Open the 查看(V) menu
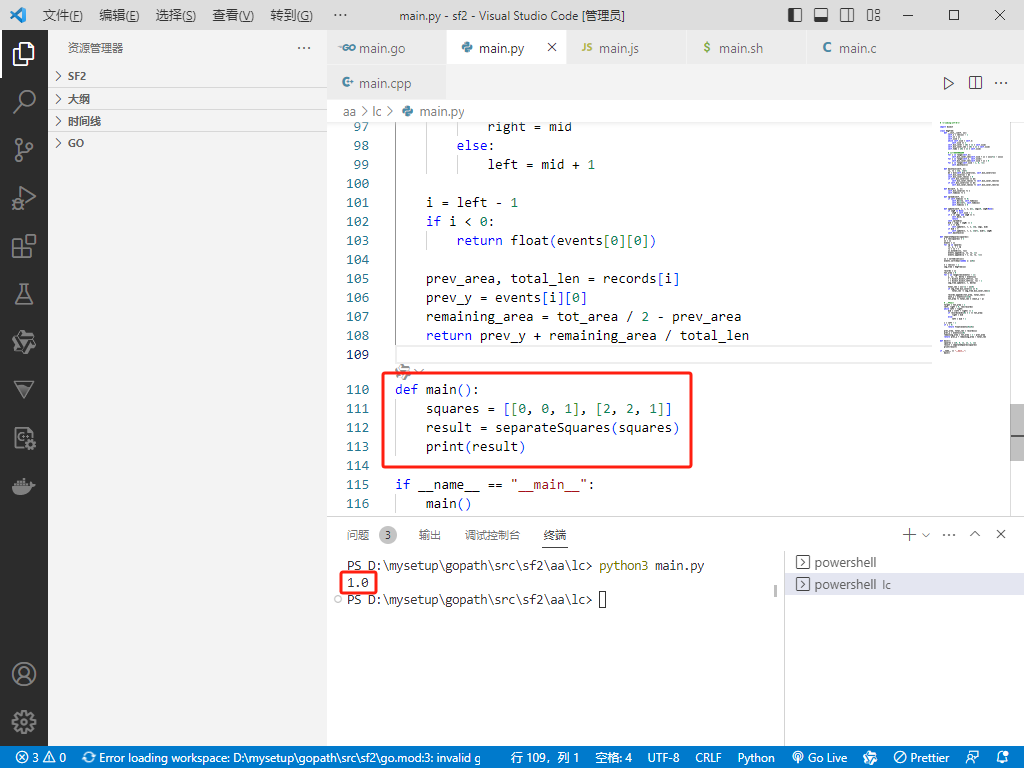Viewport: 1024px width, 768px height. pyautogui.click(x=233, y=15)
